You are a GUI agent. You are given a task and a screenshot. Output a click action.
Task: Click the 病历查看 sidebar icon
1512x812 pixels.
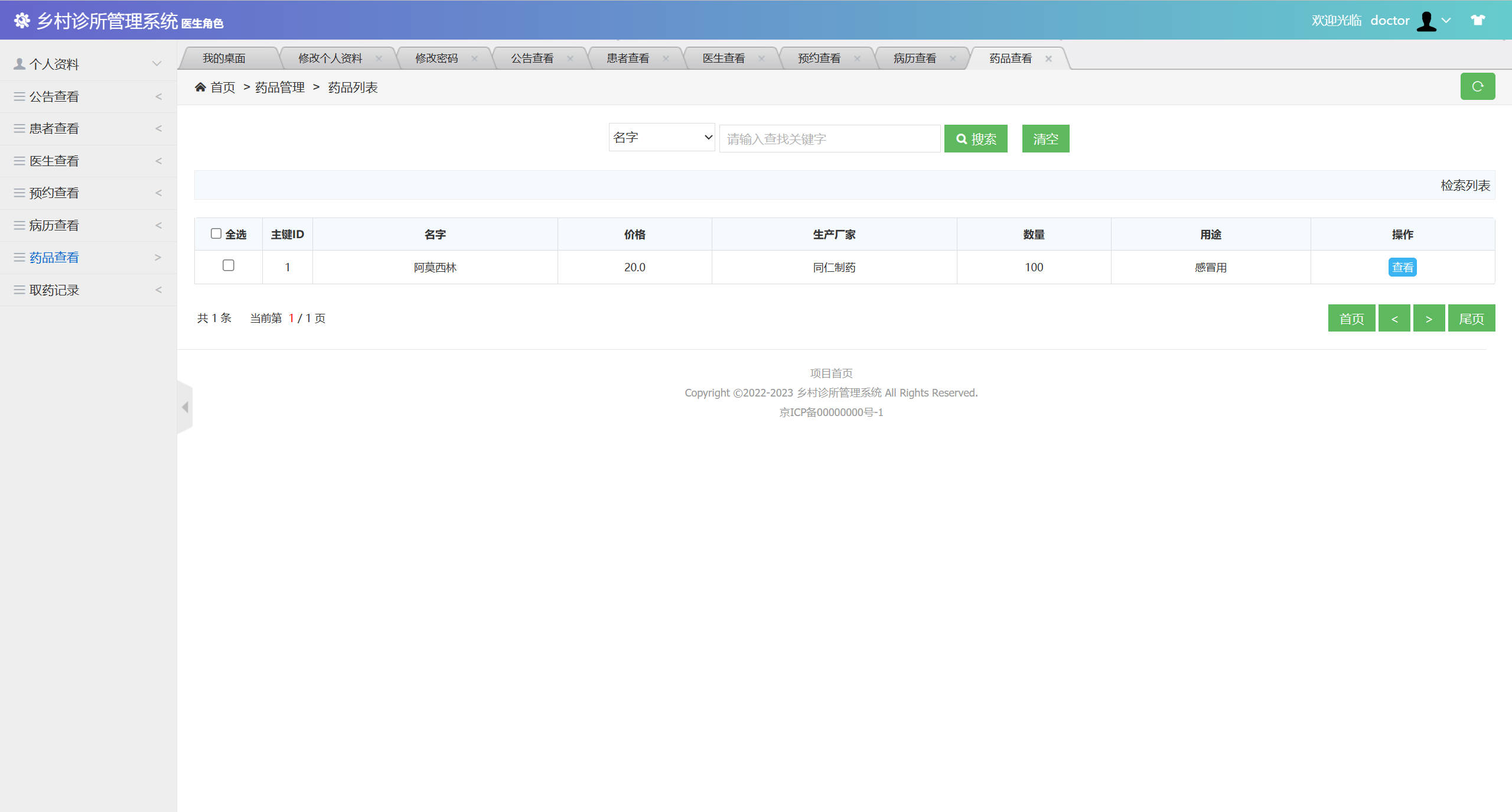(x=18, y=225)
